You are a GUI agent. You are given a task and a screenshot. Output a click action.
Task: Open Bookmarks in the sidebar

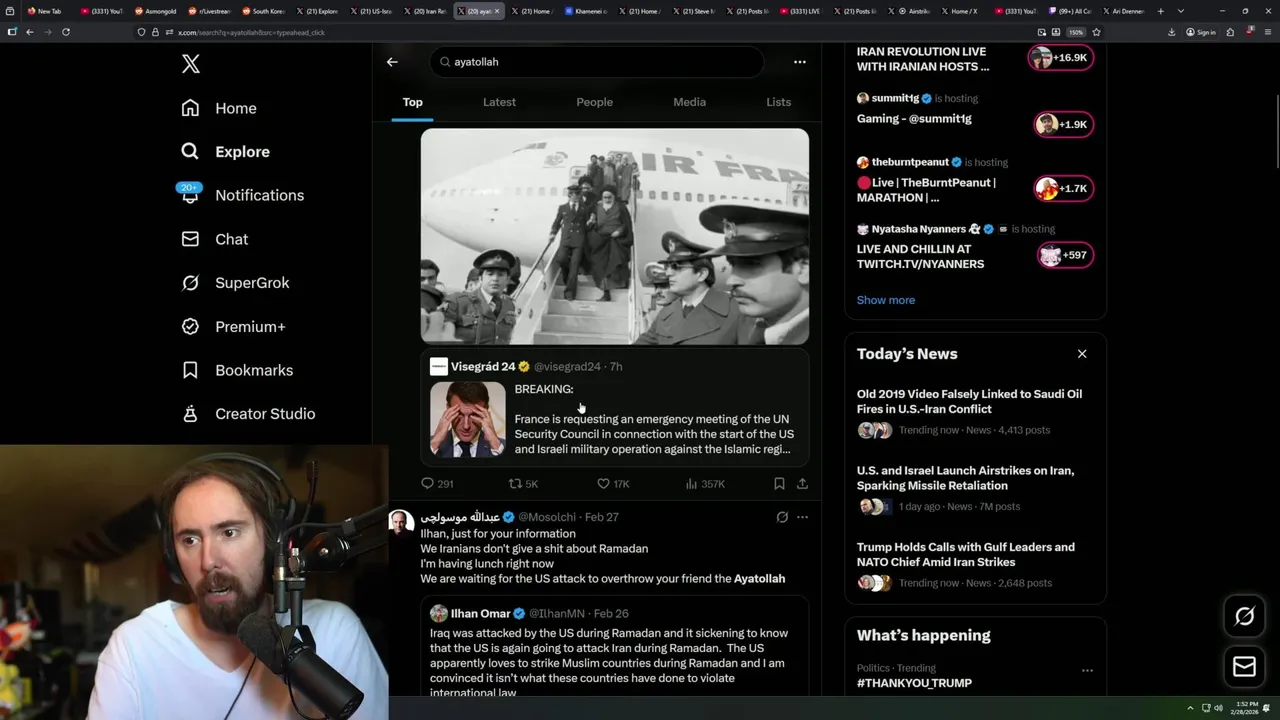click(x=237, y=370)
